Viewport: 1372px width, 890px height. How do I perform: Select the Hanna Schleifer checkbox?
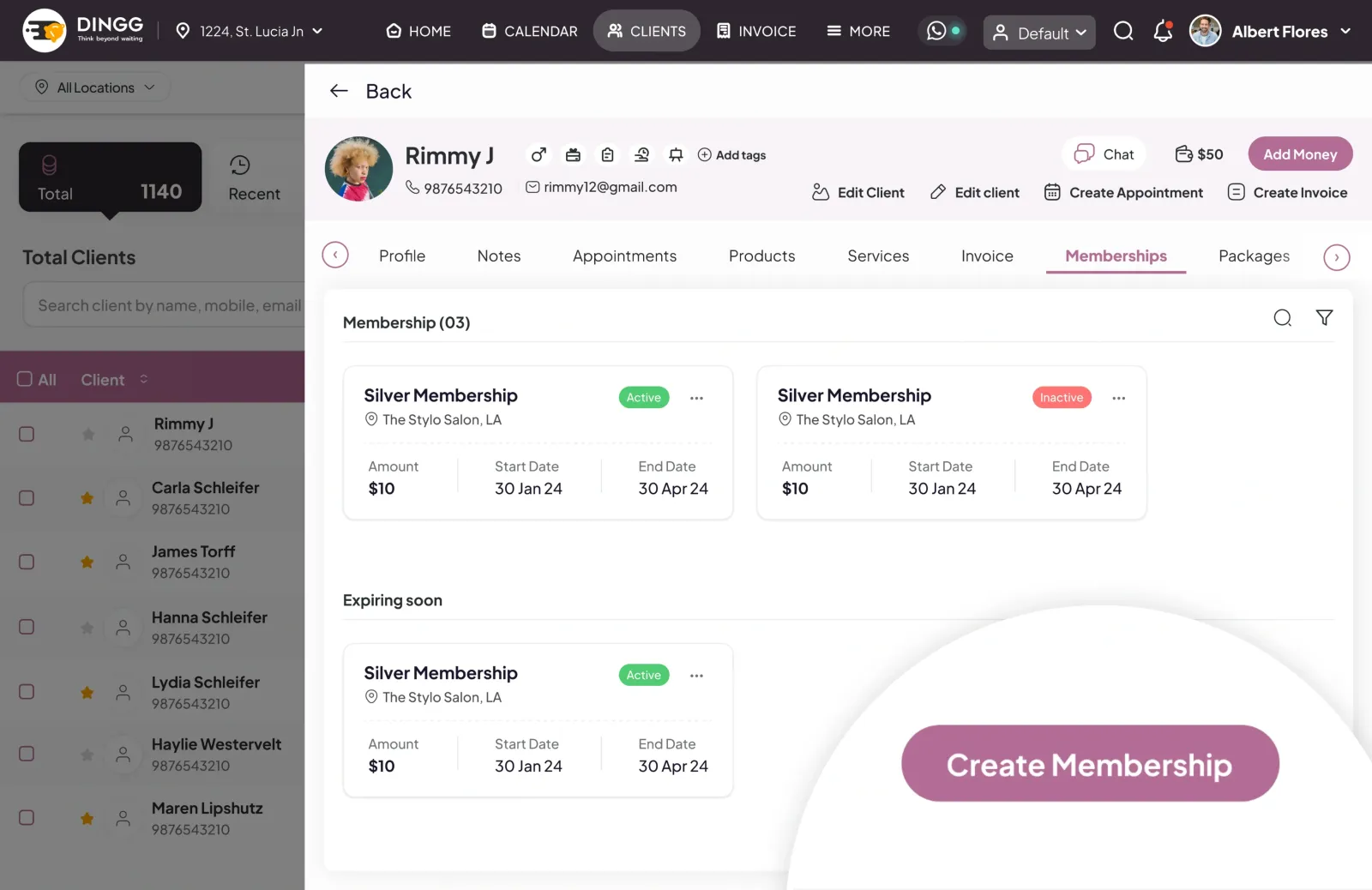[x=27, y=627]
